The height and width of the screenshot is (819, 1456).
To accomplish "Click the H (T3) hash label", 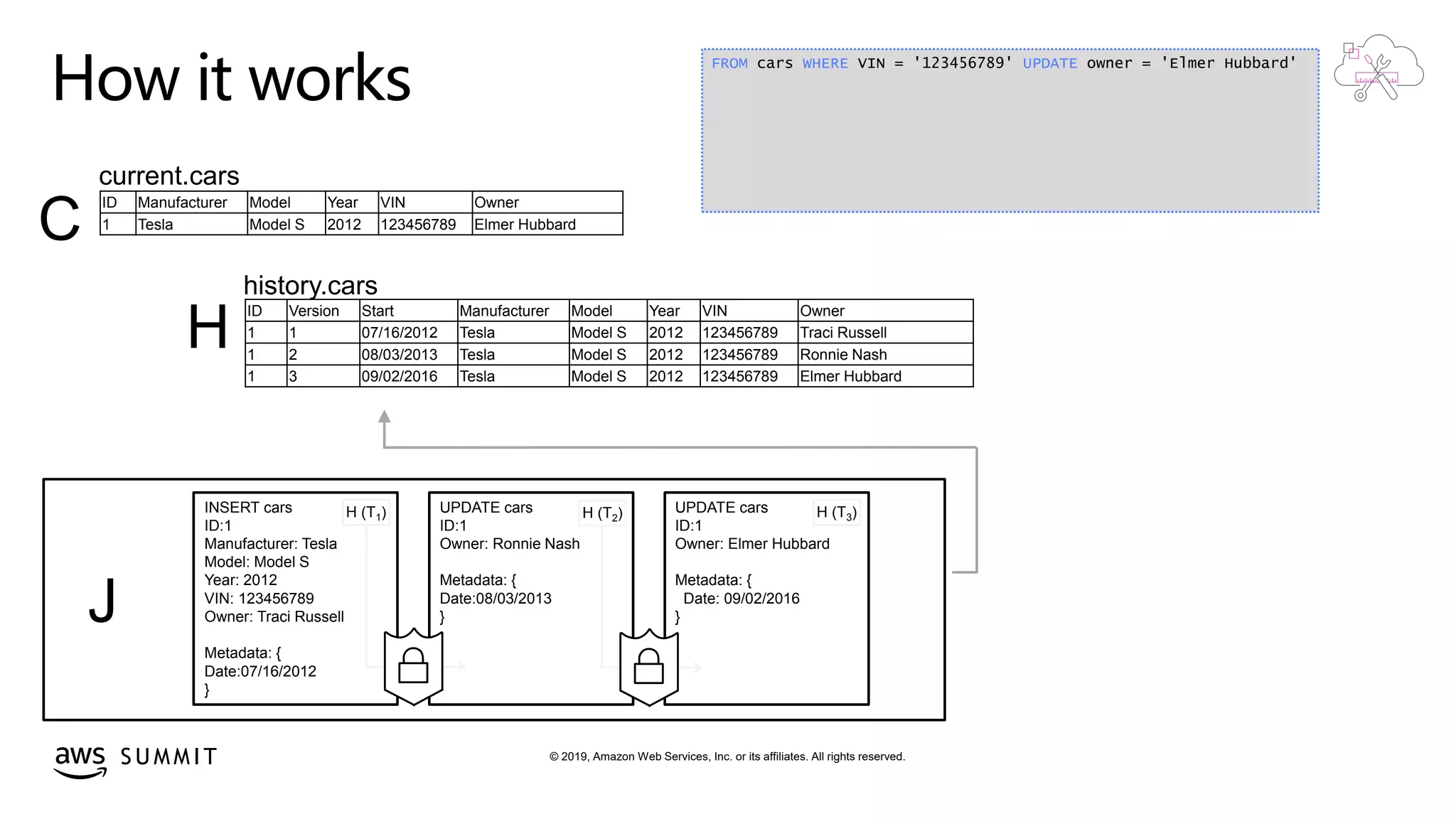I will (836, 513).
